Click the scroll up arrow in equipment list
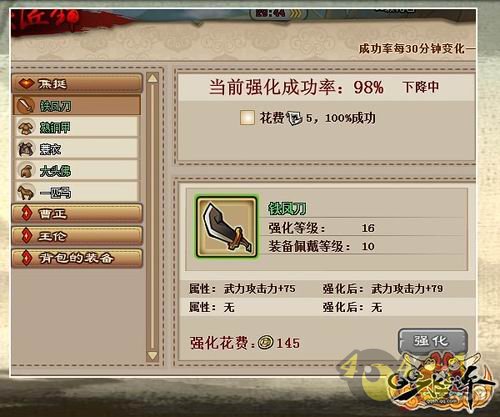Screen dimensions: 500x417 [x=152, y=79]
